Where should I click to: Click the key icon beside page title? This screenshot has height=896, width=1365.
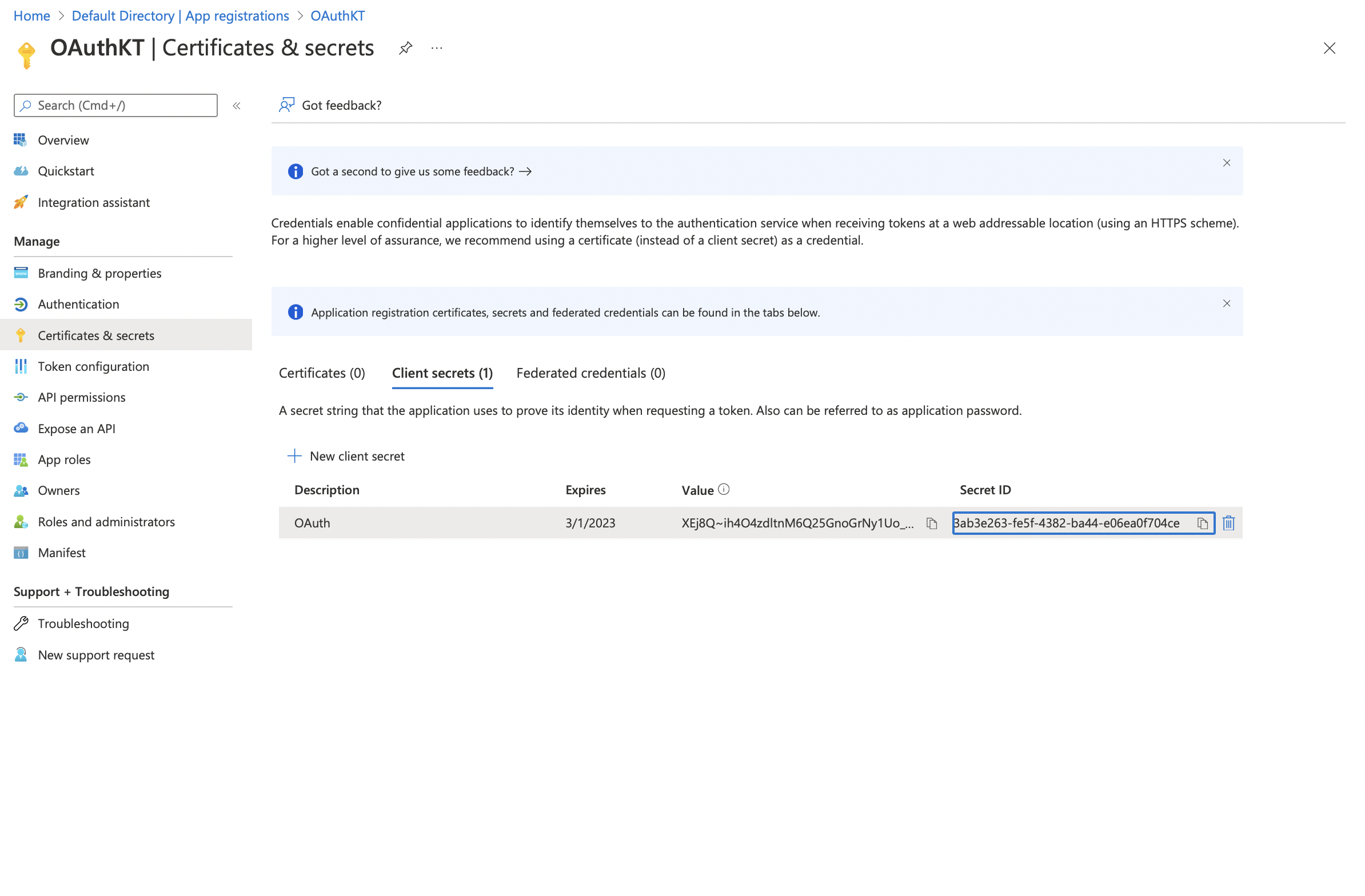click(26, 55)
